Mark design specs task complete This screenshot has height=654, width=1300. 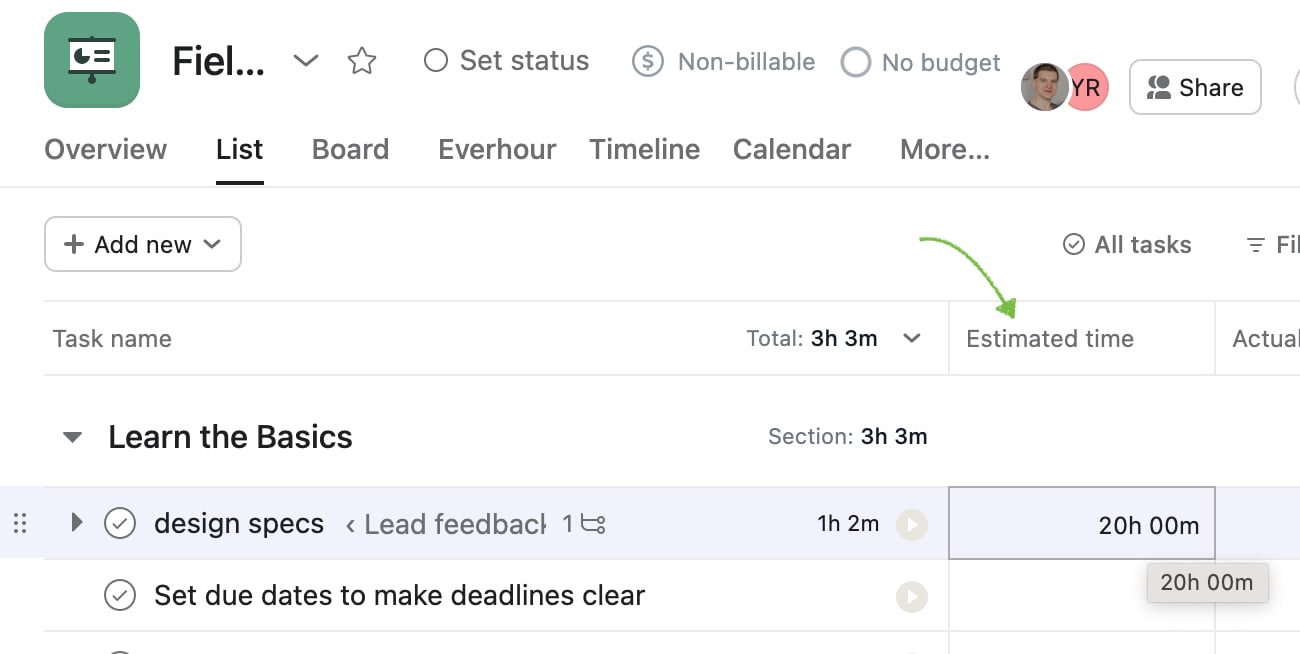point(120,523)
